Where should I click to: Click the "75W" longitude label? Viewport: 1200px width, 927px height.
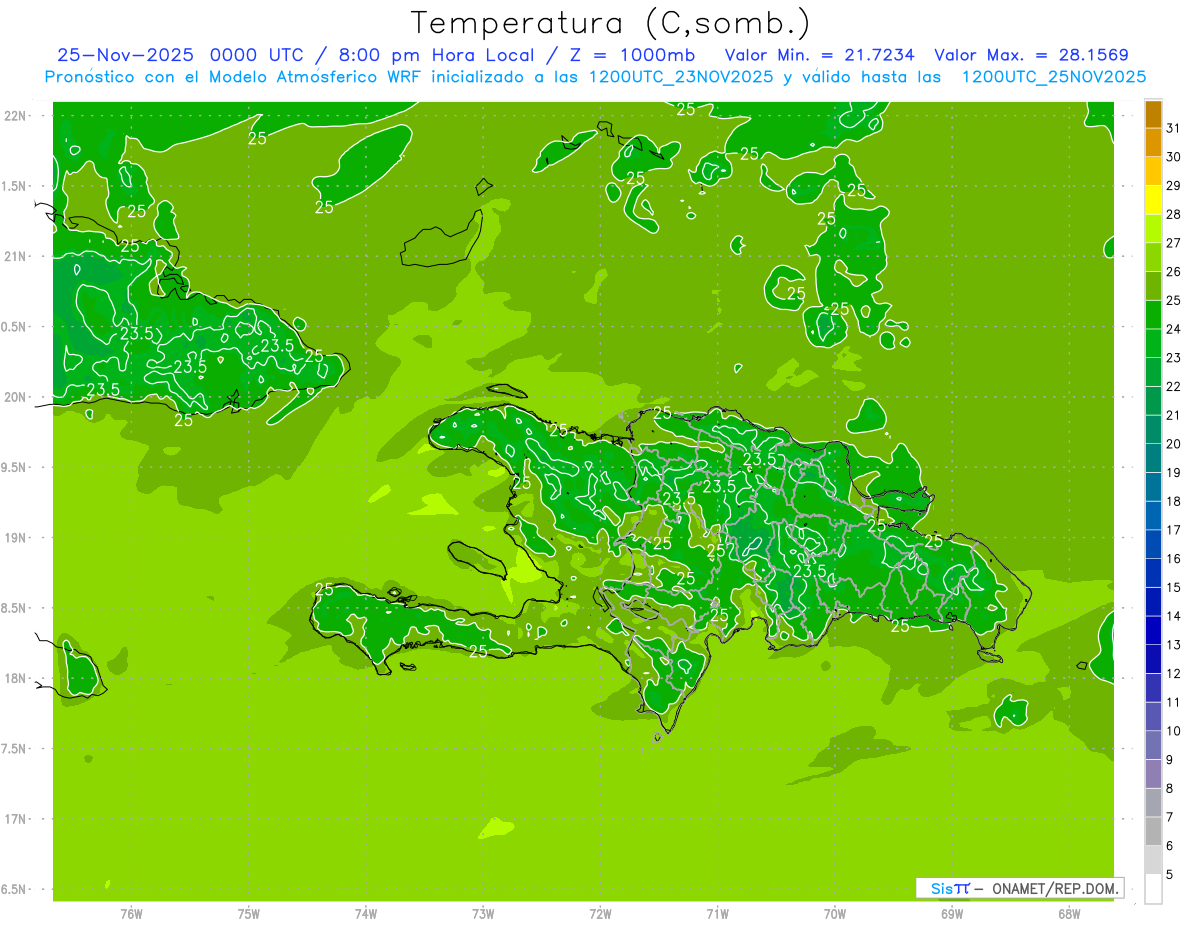249,913
